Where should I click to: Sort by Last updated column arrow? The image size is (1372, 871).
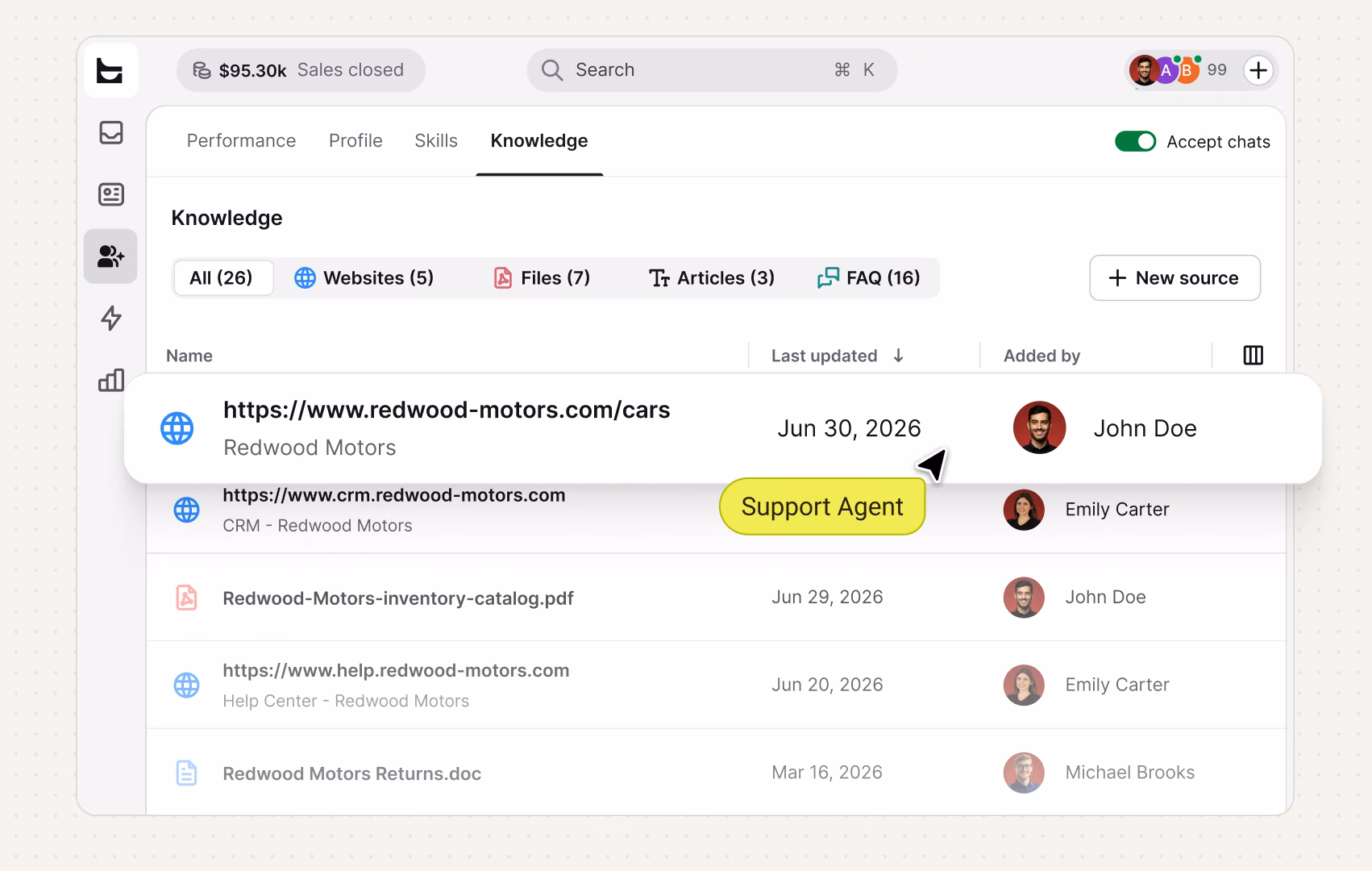[899, 356]
